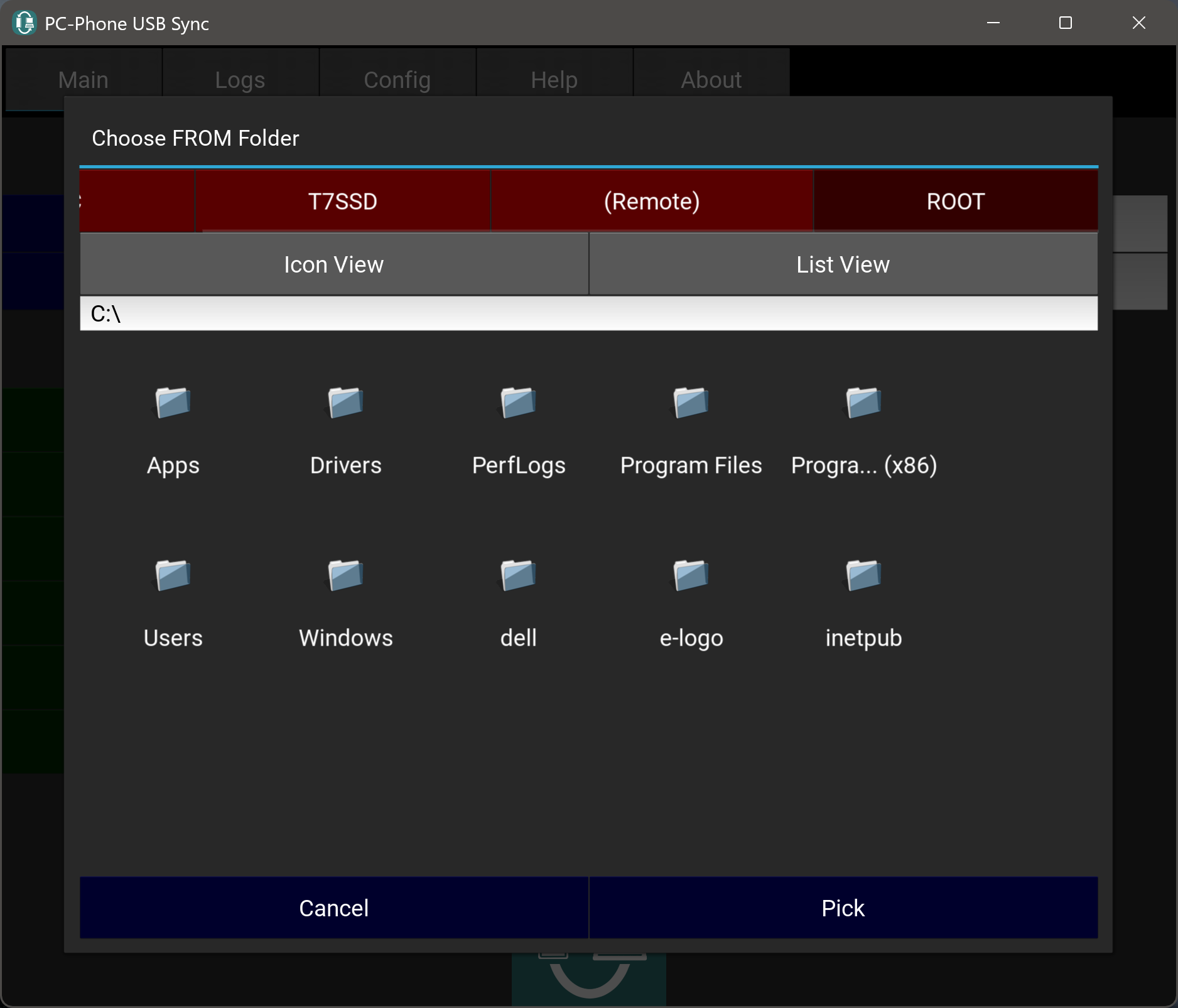Open the inetpub folder icon

pyautogui.click(x=863, y=576)
